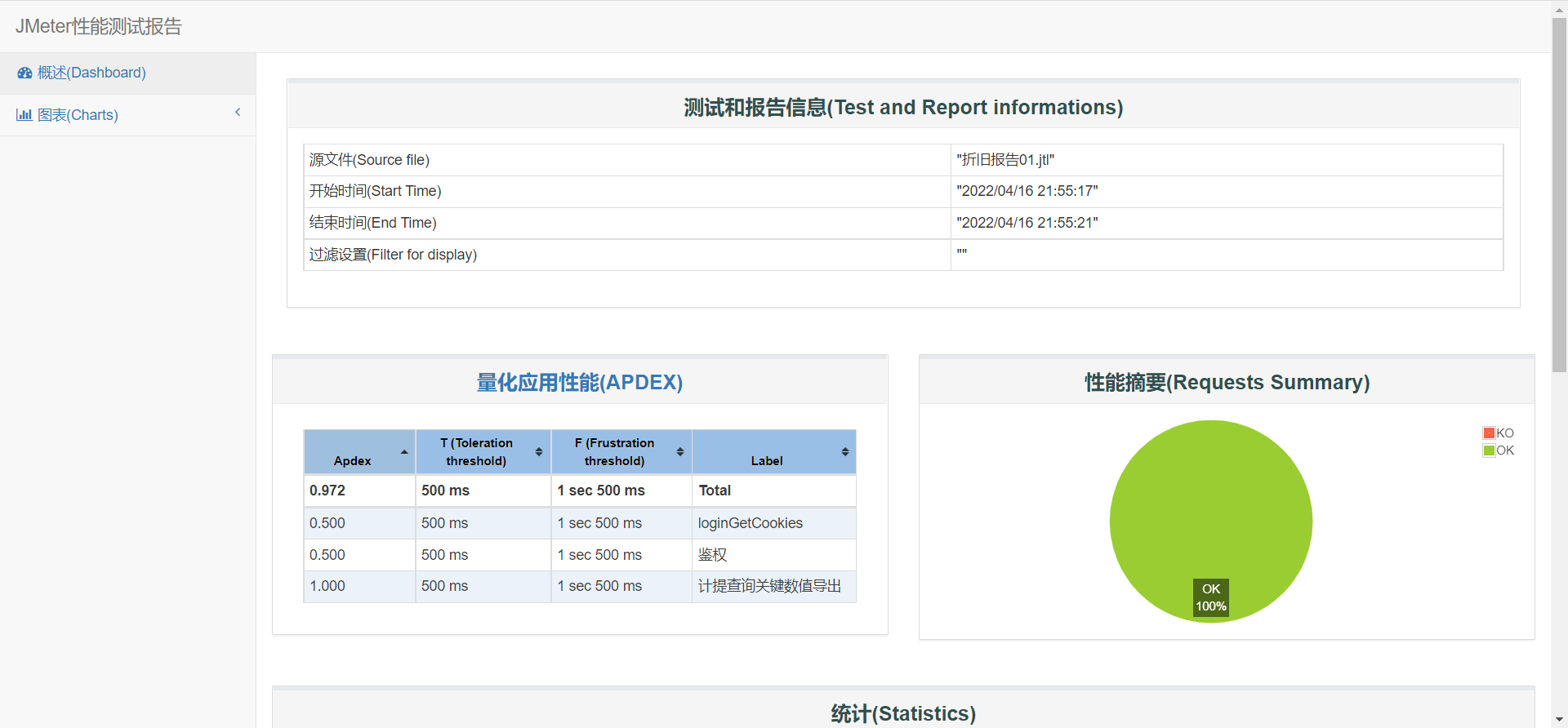Select the 鉴权 label cell

coord(773,555)
